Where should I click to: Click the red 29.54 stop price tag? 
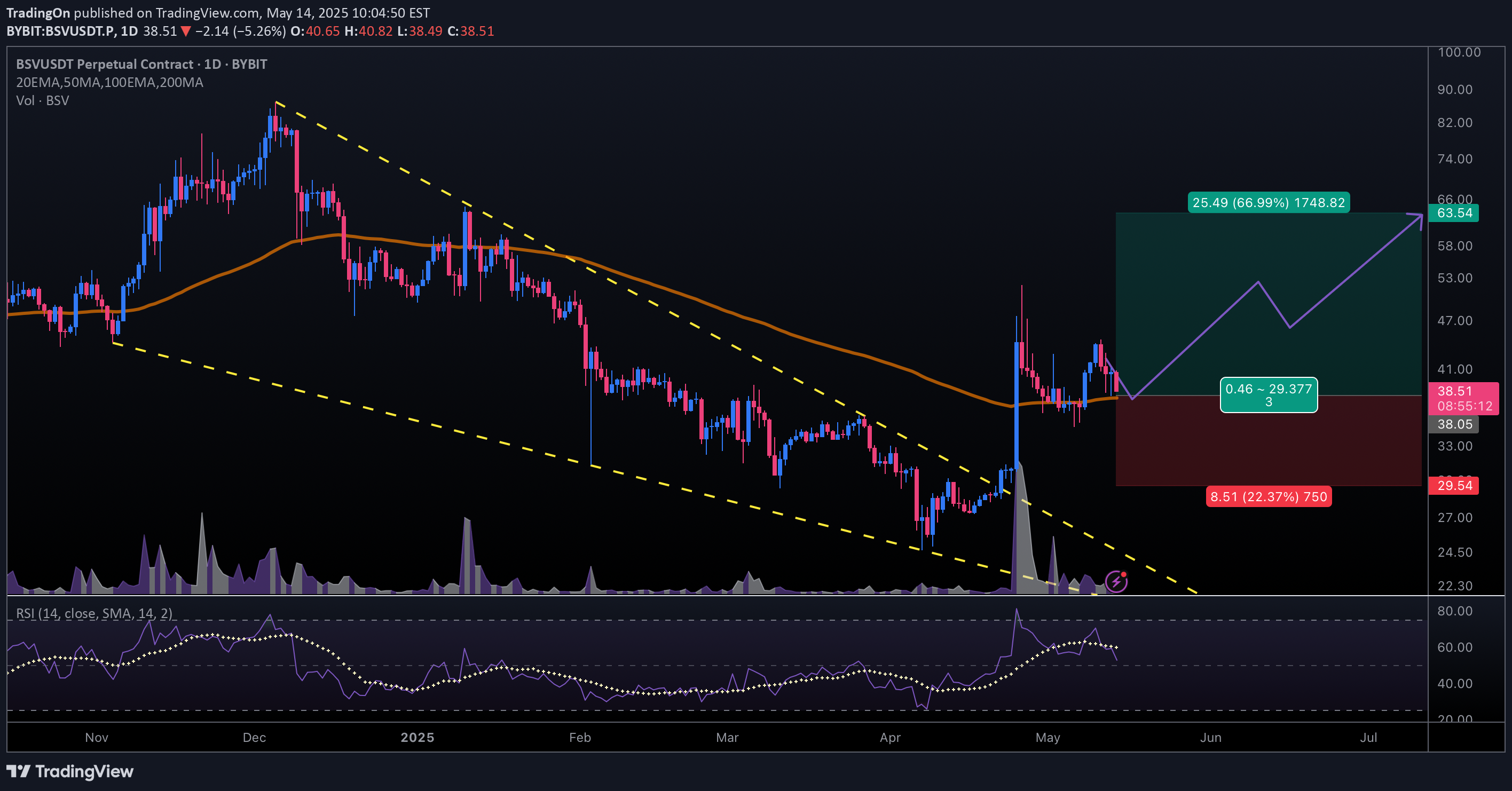1453,485
